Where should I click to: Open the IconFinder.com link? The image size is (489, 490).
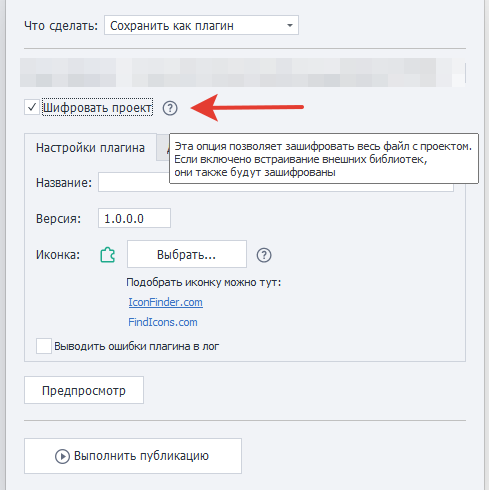(x=165, y=302)
